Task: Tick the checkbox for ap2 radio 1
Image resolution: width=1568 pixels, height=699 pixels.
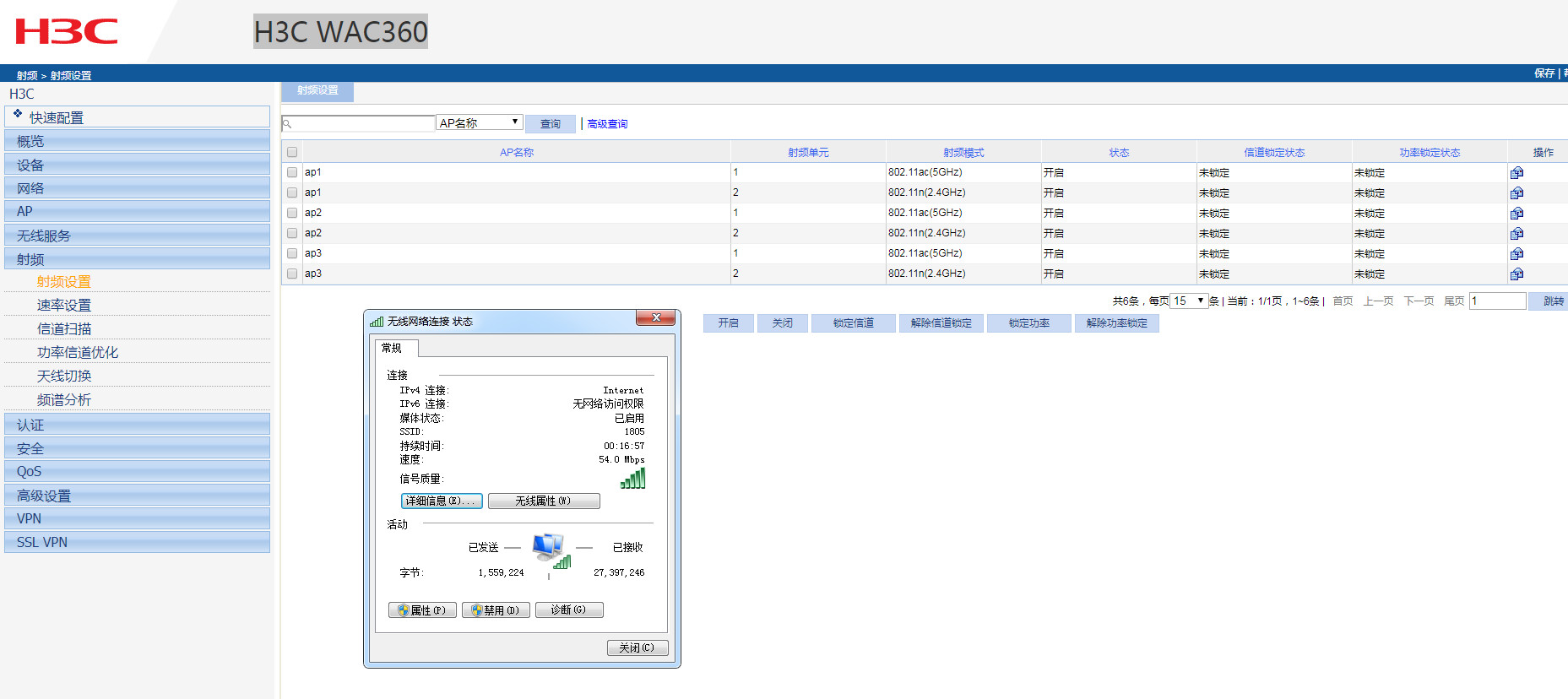Action: tap(292, 214)
